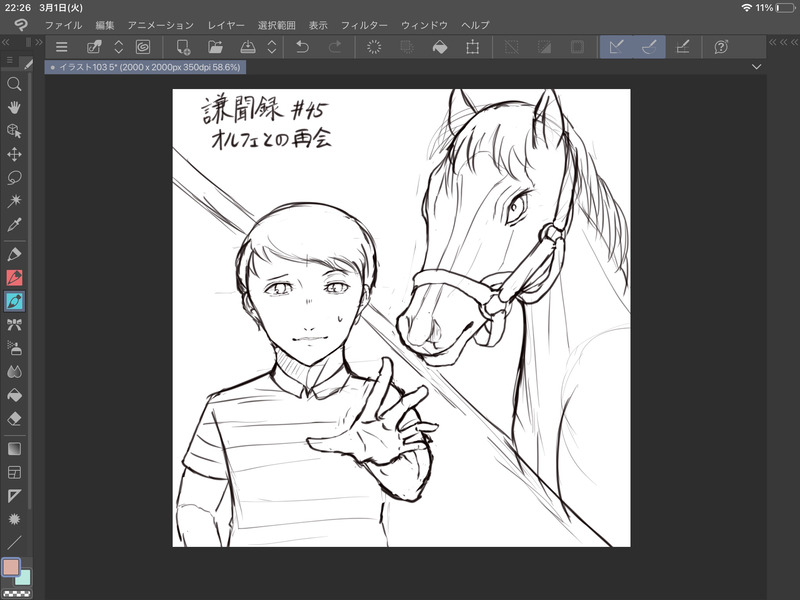Open the ウィンドウ menu
The image size is (800, 600).
424,25
